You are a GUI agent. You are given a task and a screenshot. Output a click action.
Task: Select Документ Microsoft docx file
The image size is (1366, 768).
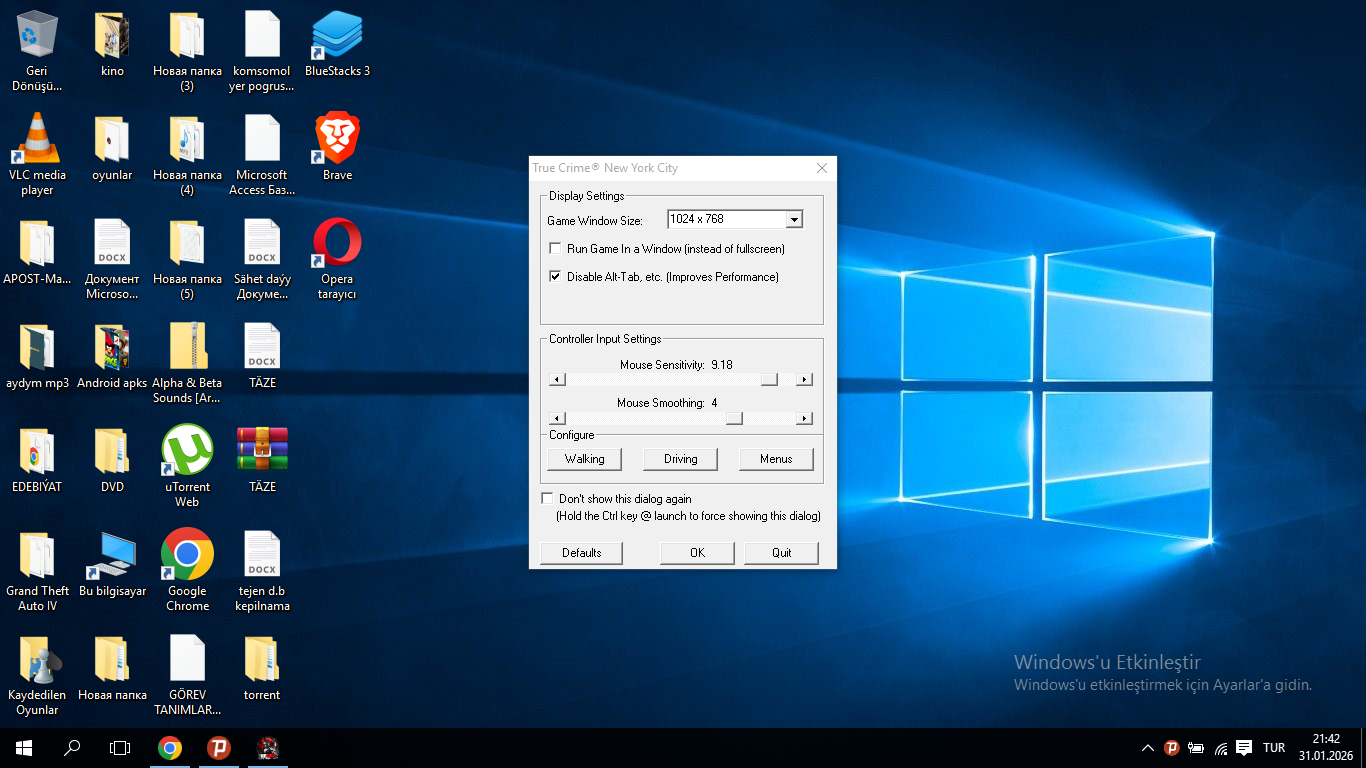click(x=112, y=260)
